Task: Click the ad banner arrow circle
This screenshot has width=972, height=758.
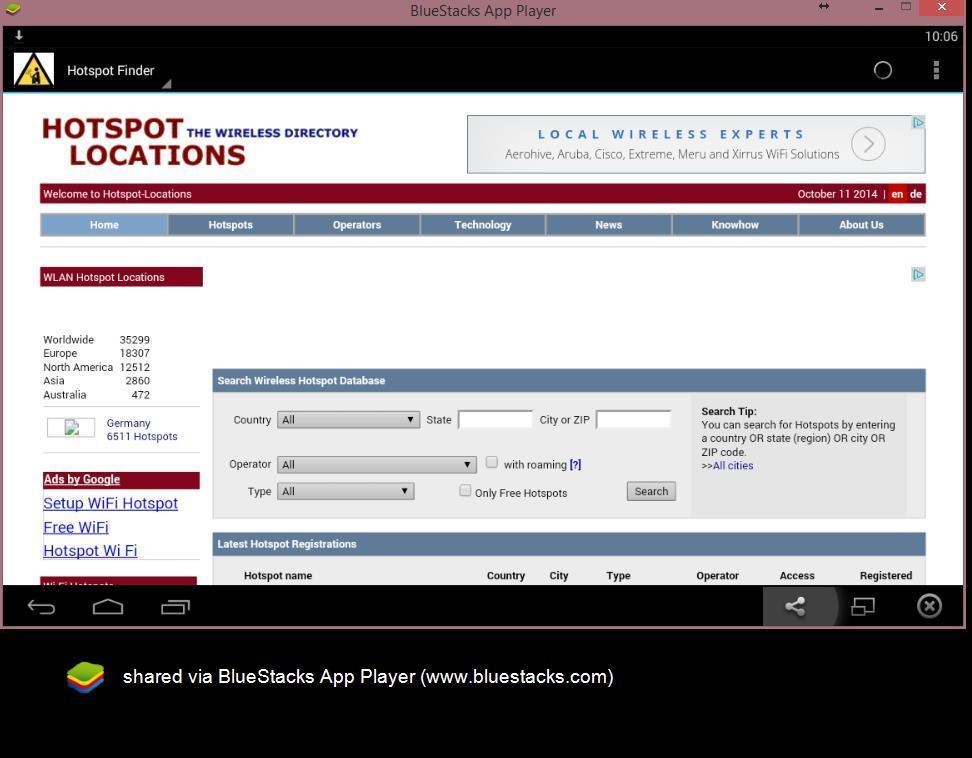Action: pyautogui.click(x=868, y=144)
